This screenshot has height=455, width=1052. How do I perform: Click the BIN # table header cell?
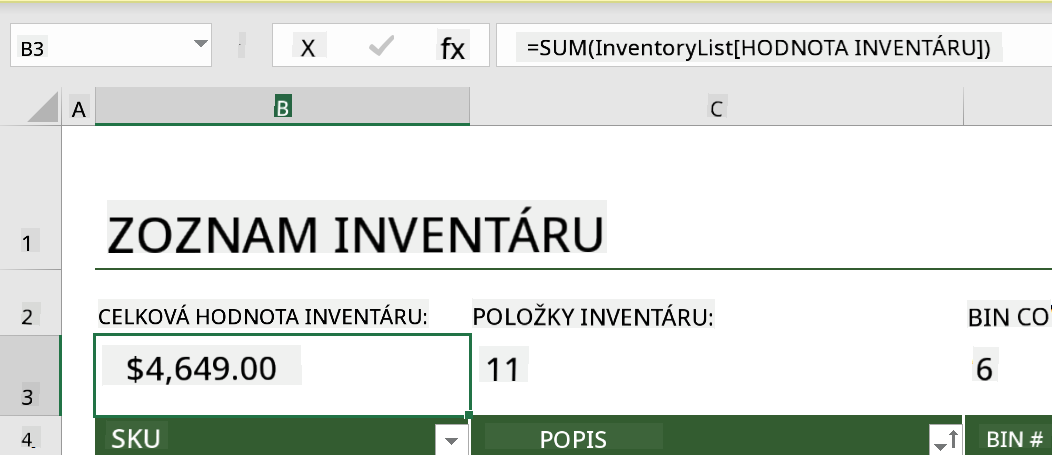point(1008,438)
